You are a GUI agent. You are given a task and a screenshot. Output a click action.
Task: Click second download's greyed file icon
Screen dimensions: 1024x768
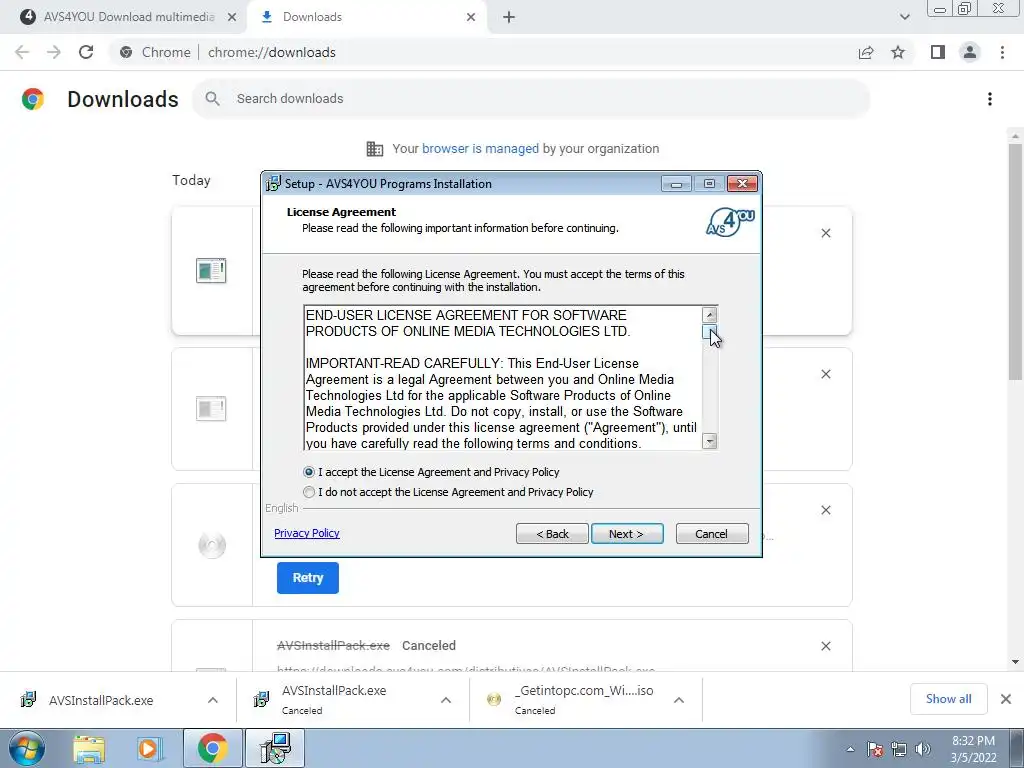tap(211, 409)
